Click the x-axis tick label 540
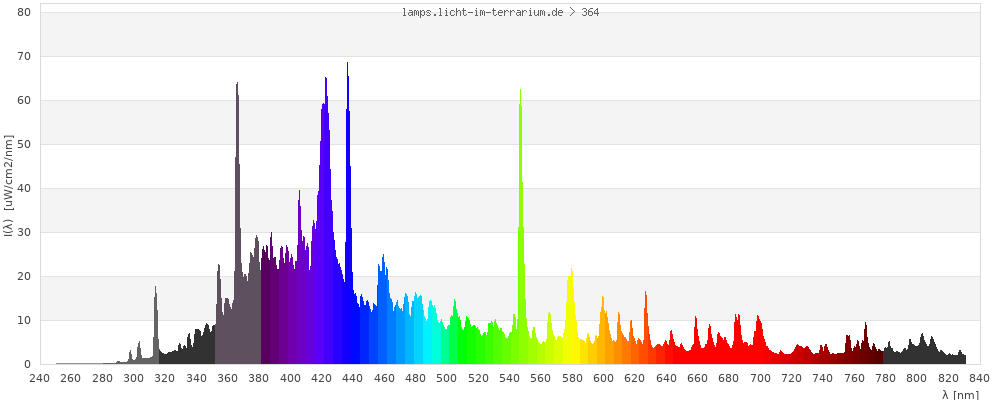Viewport: 1000px width, 400px height. click(x=510, y=378)
